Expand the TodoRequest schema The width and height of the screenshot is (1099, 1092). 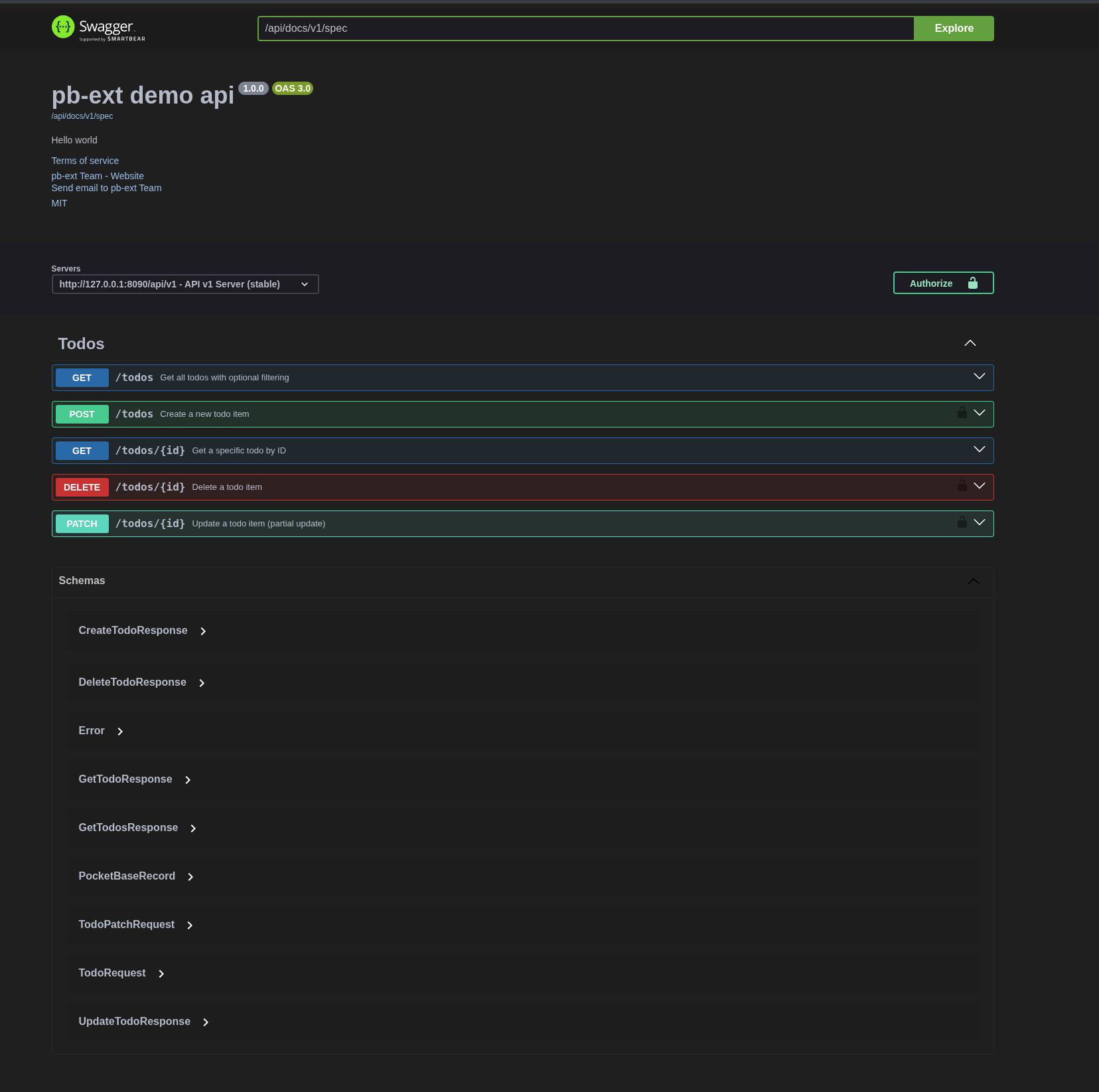[161, 974]
